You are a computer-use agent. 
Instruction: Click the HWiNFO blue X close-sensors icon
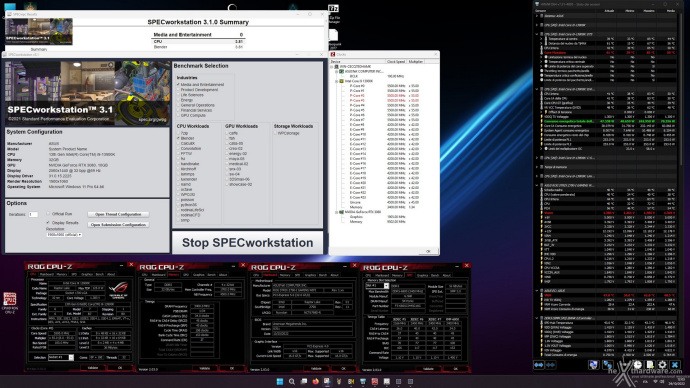(x=675, y=365)
